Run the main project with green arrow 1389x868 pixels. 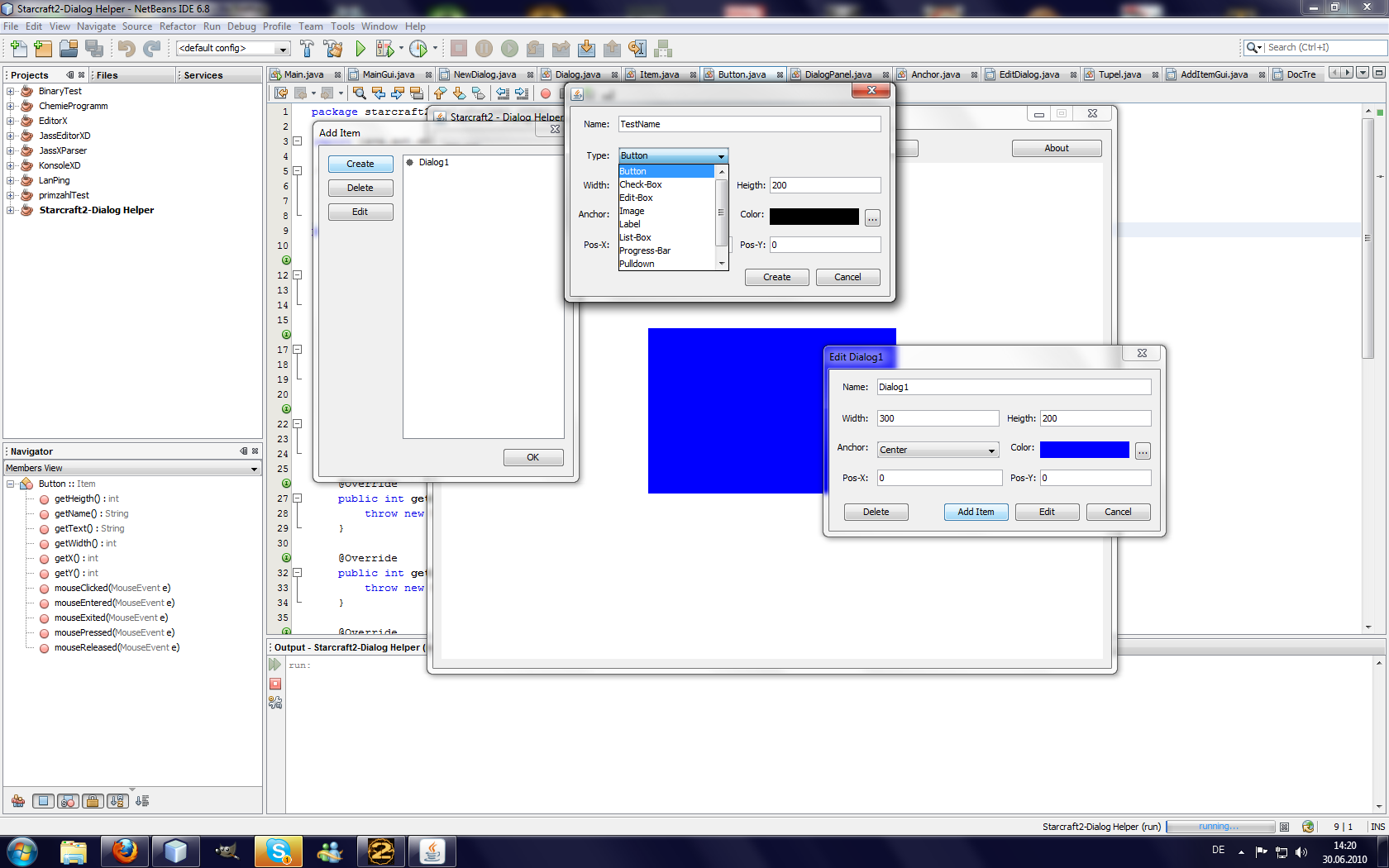coord(360,49)
